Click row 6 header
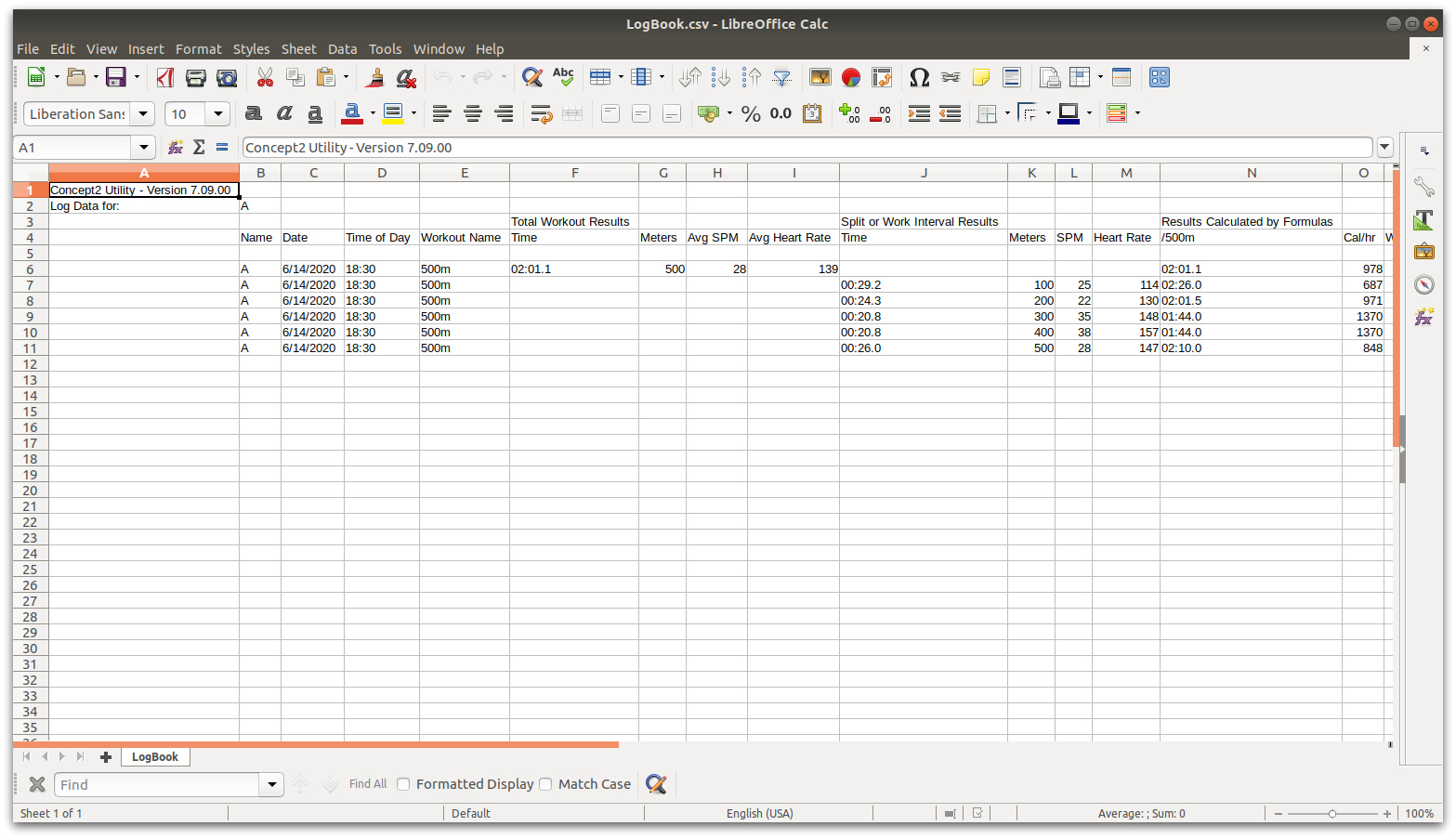The height and width of the screenshot is (839, 1456). (x=30, y=269)
